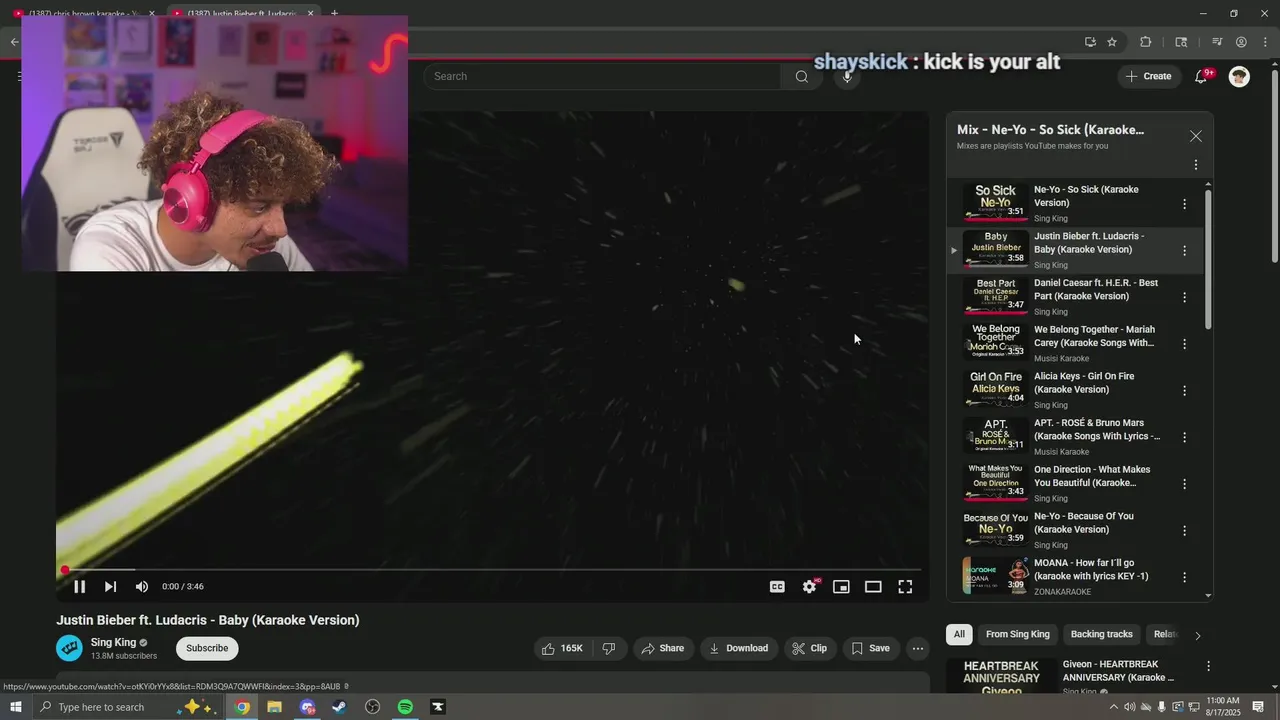Pause the karaoke video
The image size is (1280, 720).
tap(79, 587)
